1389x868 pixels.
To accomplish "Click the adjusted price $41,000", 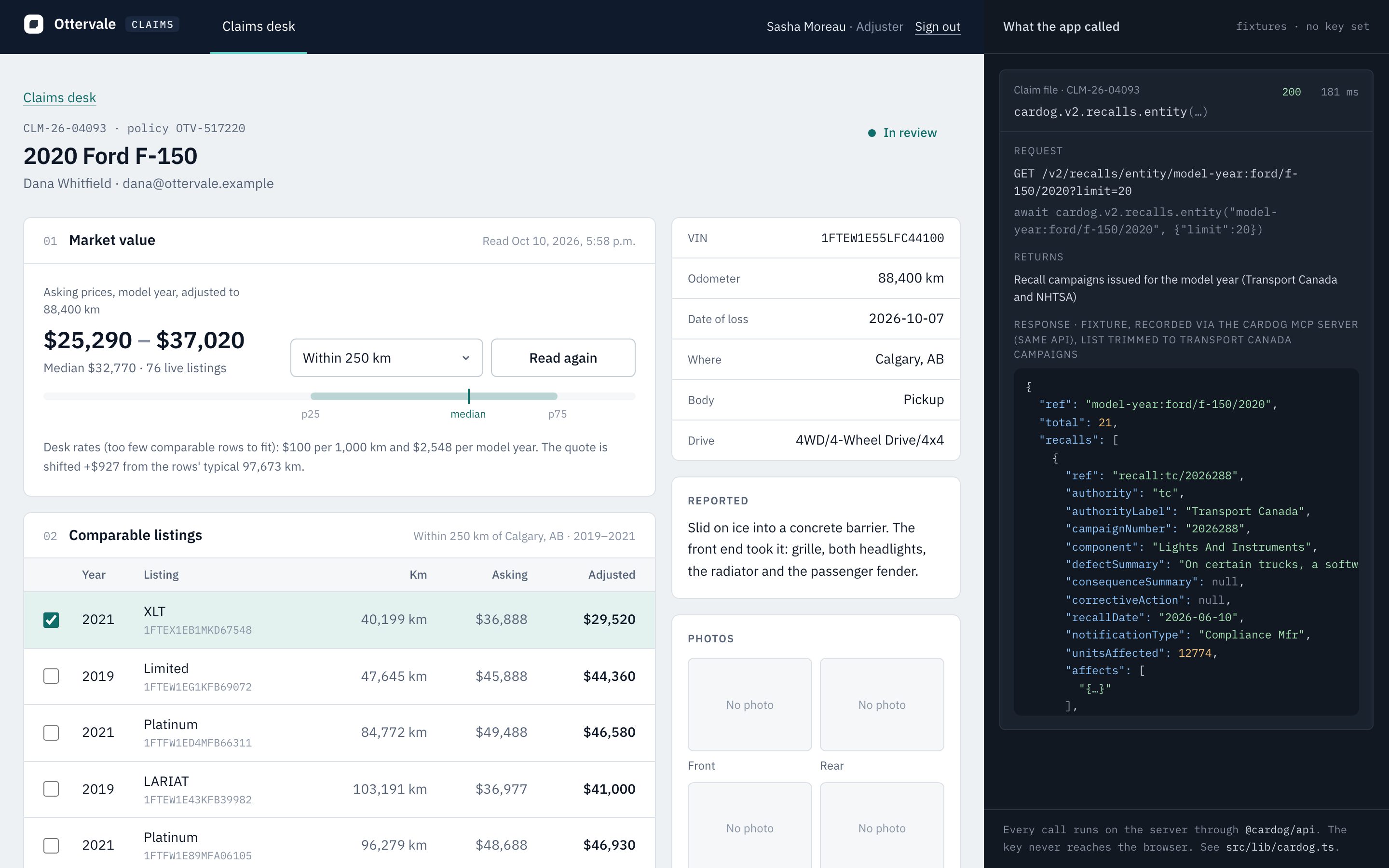I will click(609, 789).
